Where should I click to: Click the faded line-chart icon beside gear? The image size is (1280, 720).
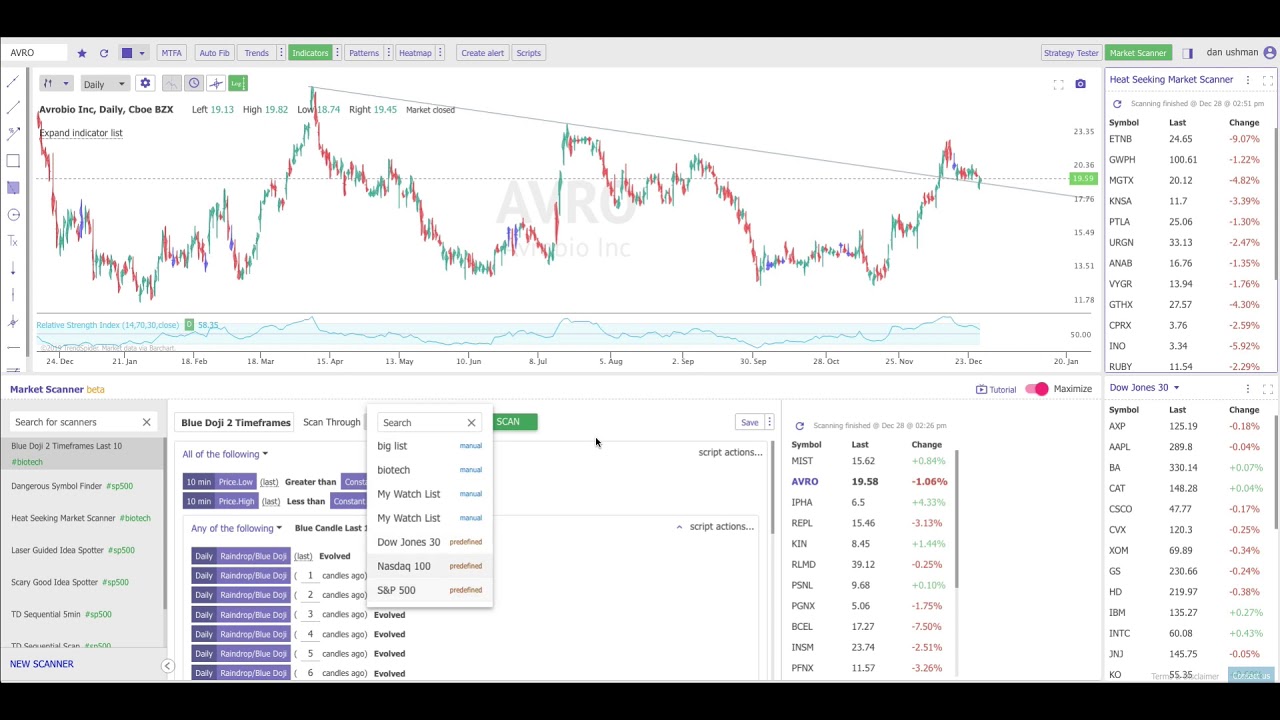point(172,84)
